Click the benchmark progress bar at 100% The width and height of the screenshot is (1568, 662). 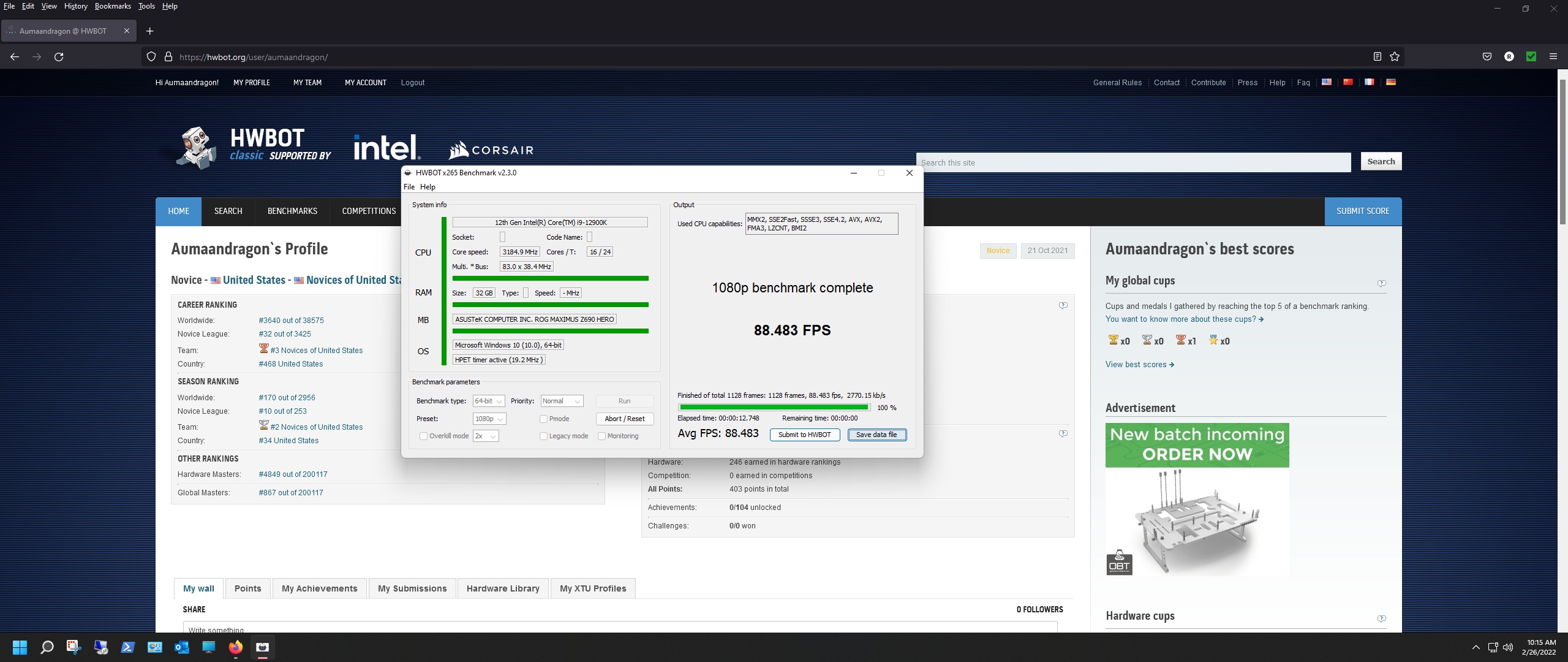[x=774, y=407]
